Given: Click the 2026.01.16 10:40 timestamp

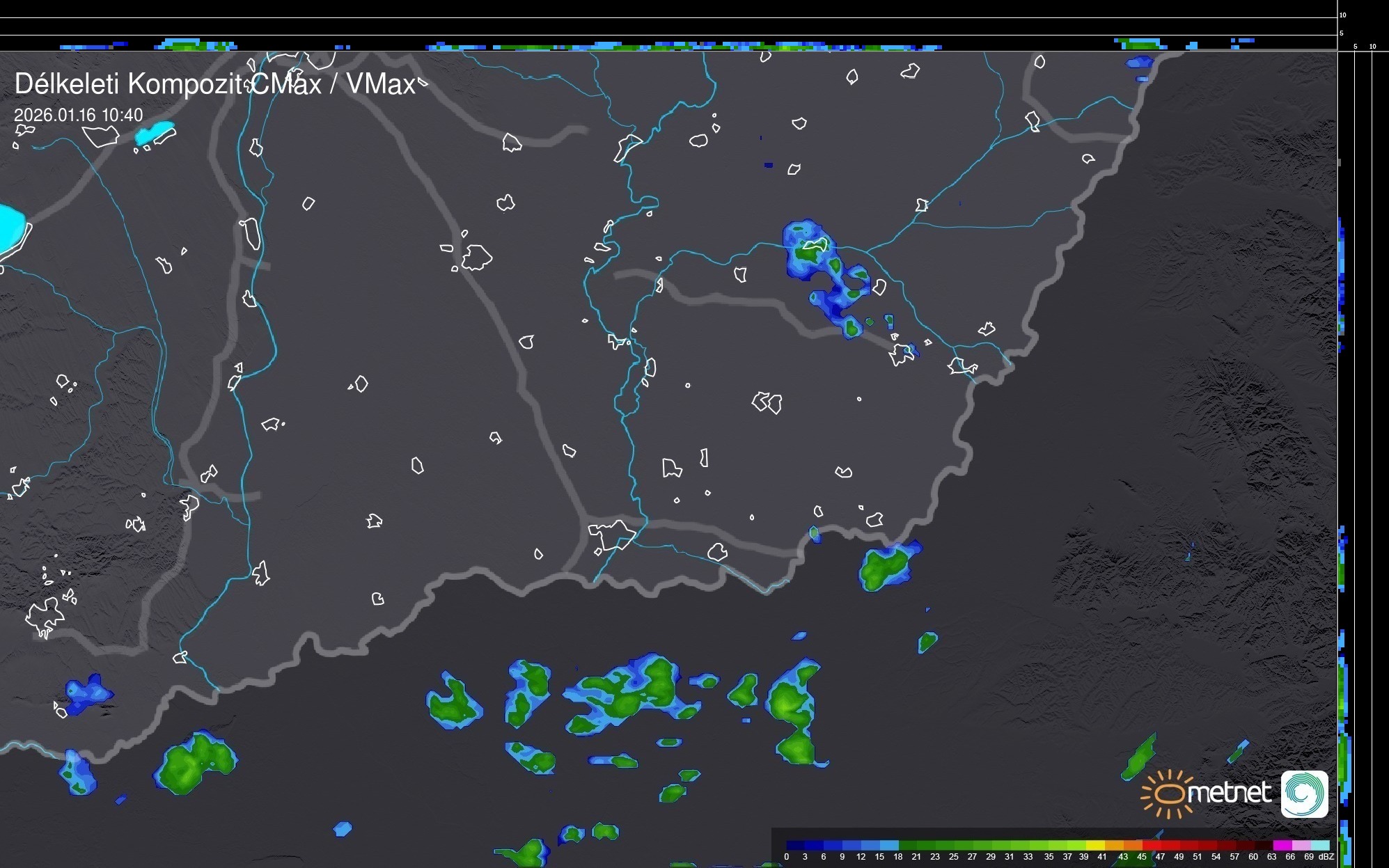Looking at the screenshot, I should click(x=78, y=115).
